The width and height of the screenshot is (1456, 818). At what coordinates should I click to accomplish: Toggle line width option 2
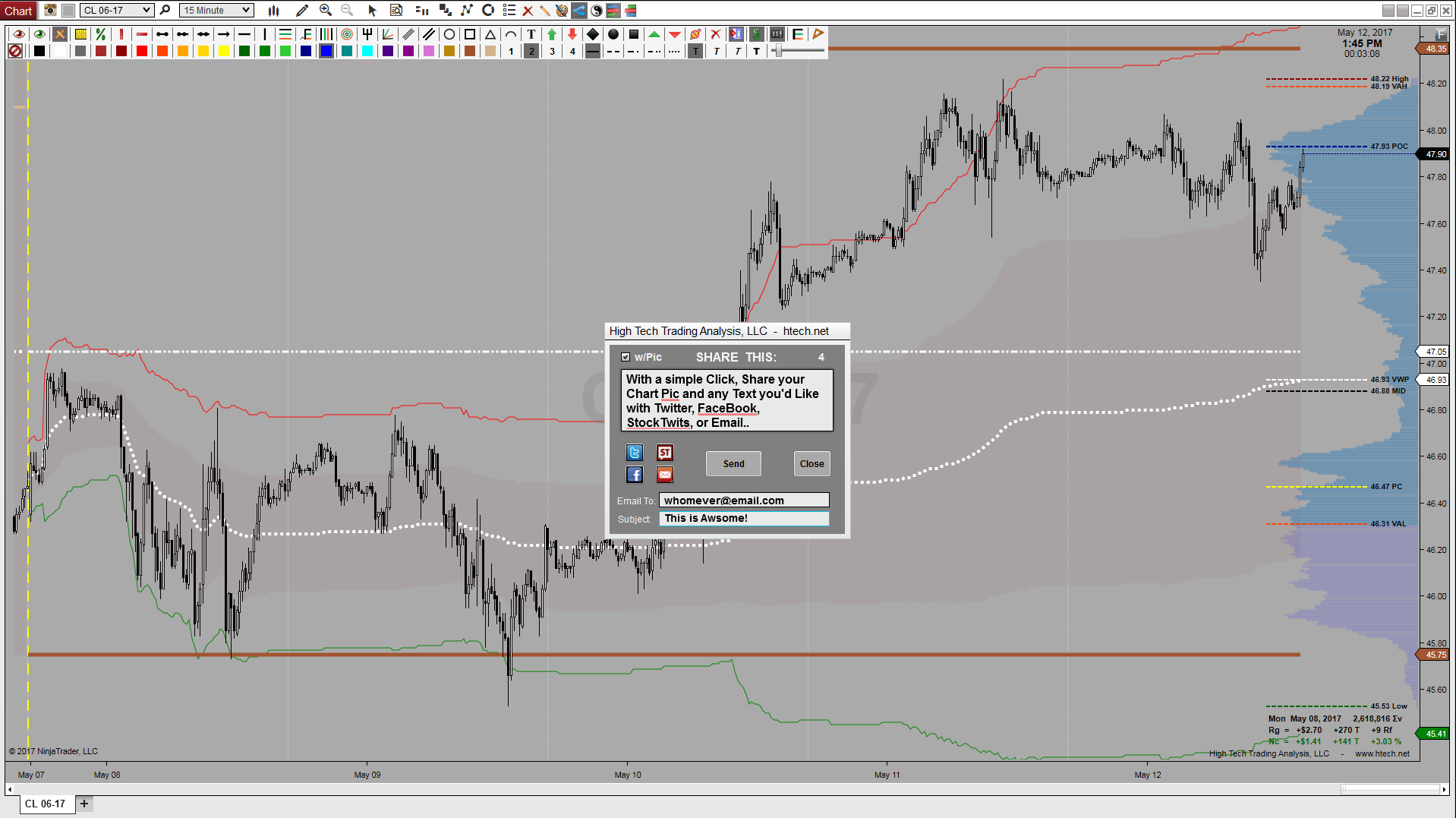[x=531, y=51]
